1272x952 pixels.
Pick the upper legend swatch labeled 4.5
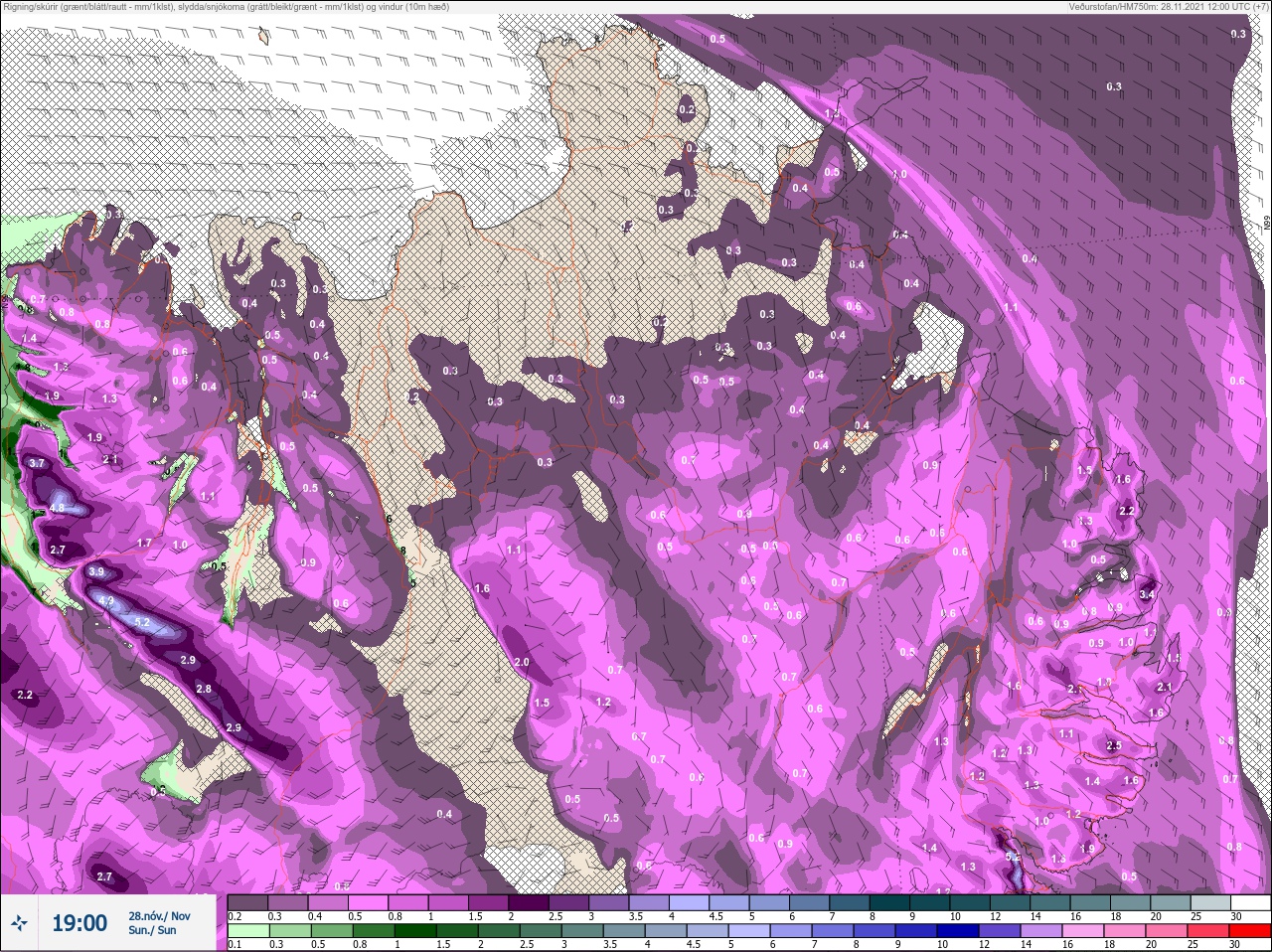pyautogui.click(x=729, y=902)
